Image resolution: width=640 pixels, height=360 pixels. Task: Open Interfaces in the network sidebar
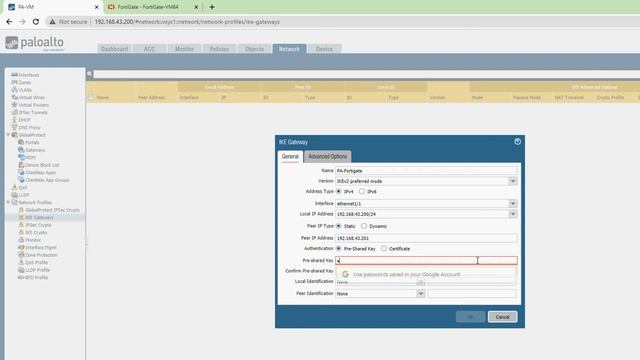29,75
